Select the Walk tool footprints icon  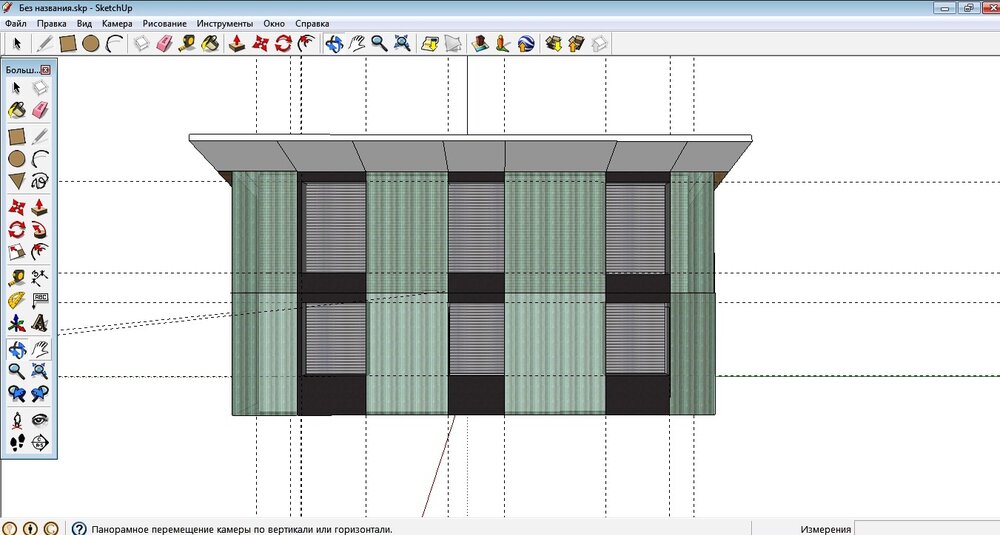[17, 442]
